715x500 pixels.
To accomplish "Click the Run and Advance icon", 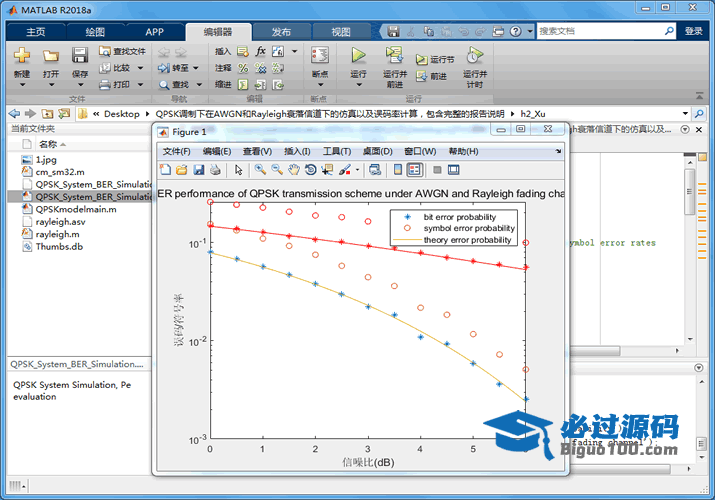I will click(x=394, y=55).
